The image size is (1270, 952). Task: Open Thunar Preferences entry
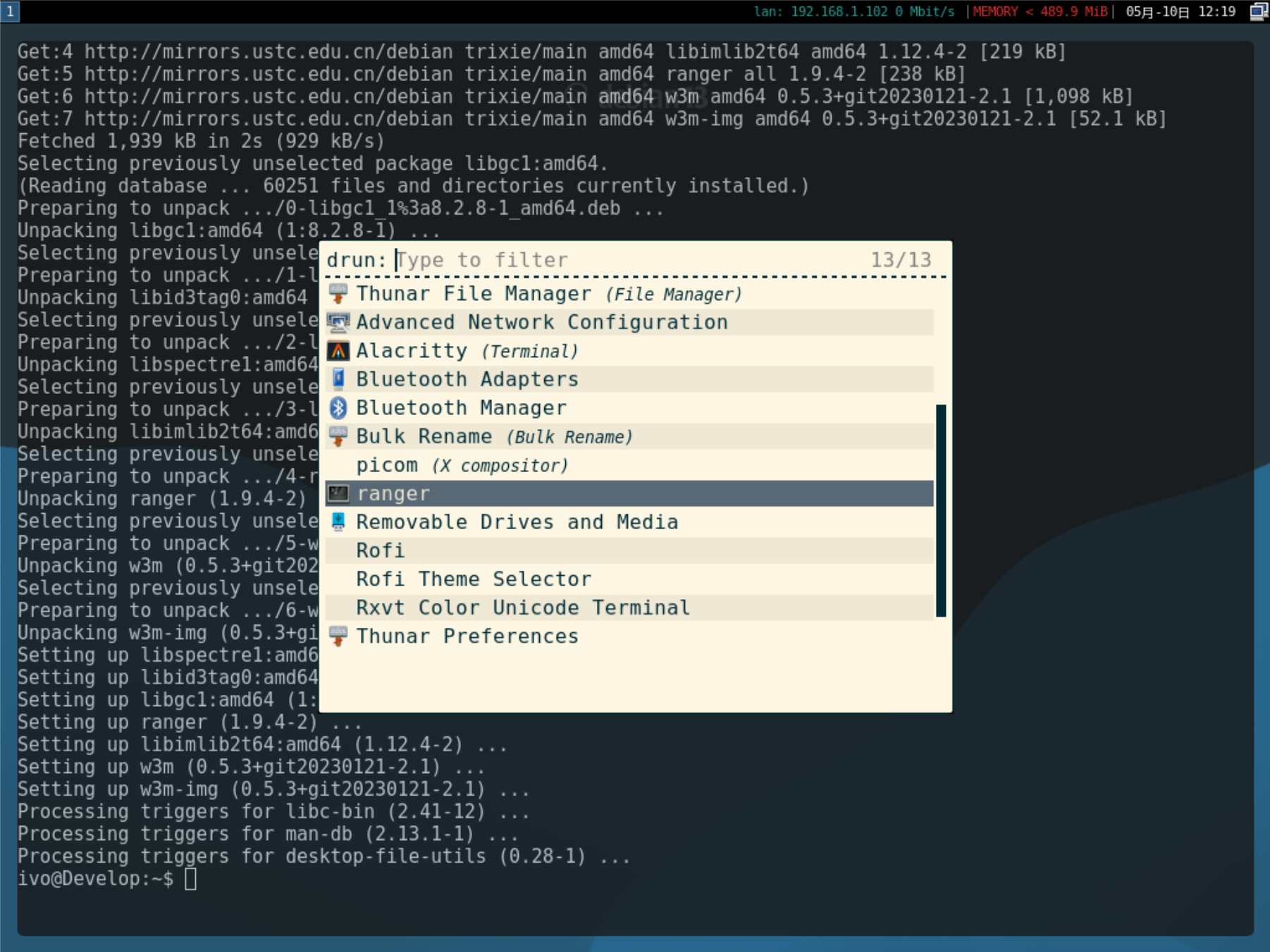pyautogui.click(x=629, y=636)
